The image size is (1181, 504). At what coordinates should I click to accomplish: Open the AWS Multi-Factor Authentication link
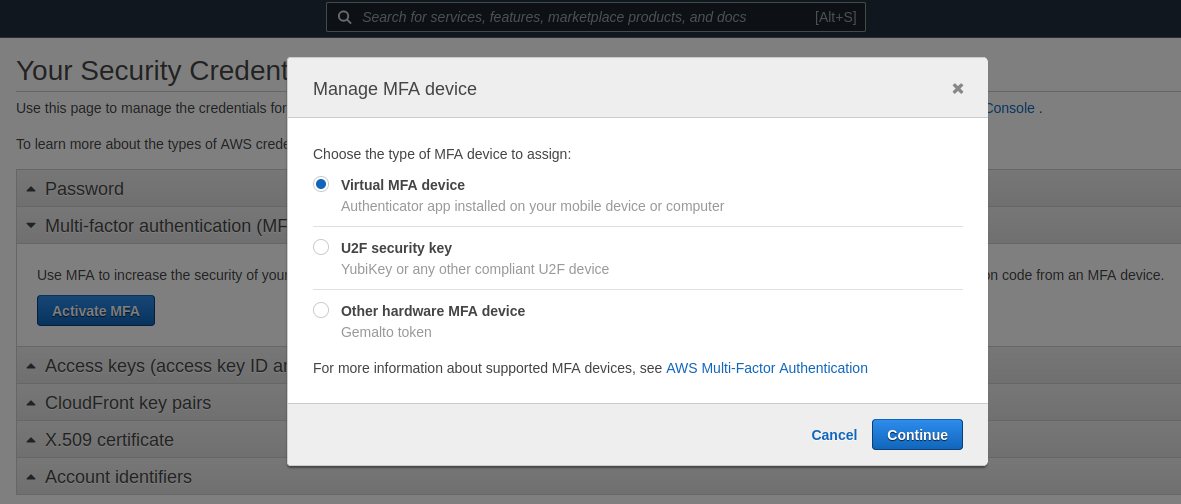tap(767, 368)
